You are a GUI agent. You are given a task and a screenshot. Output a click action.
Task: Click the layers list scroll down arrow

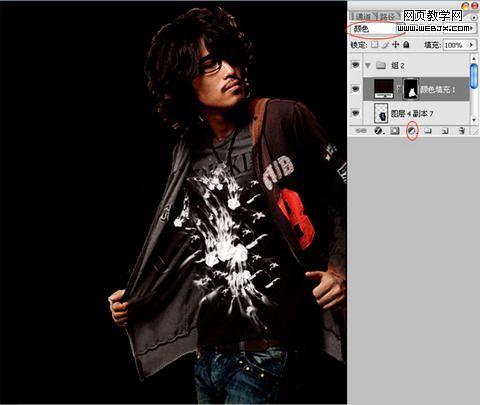474,120
